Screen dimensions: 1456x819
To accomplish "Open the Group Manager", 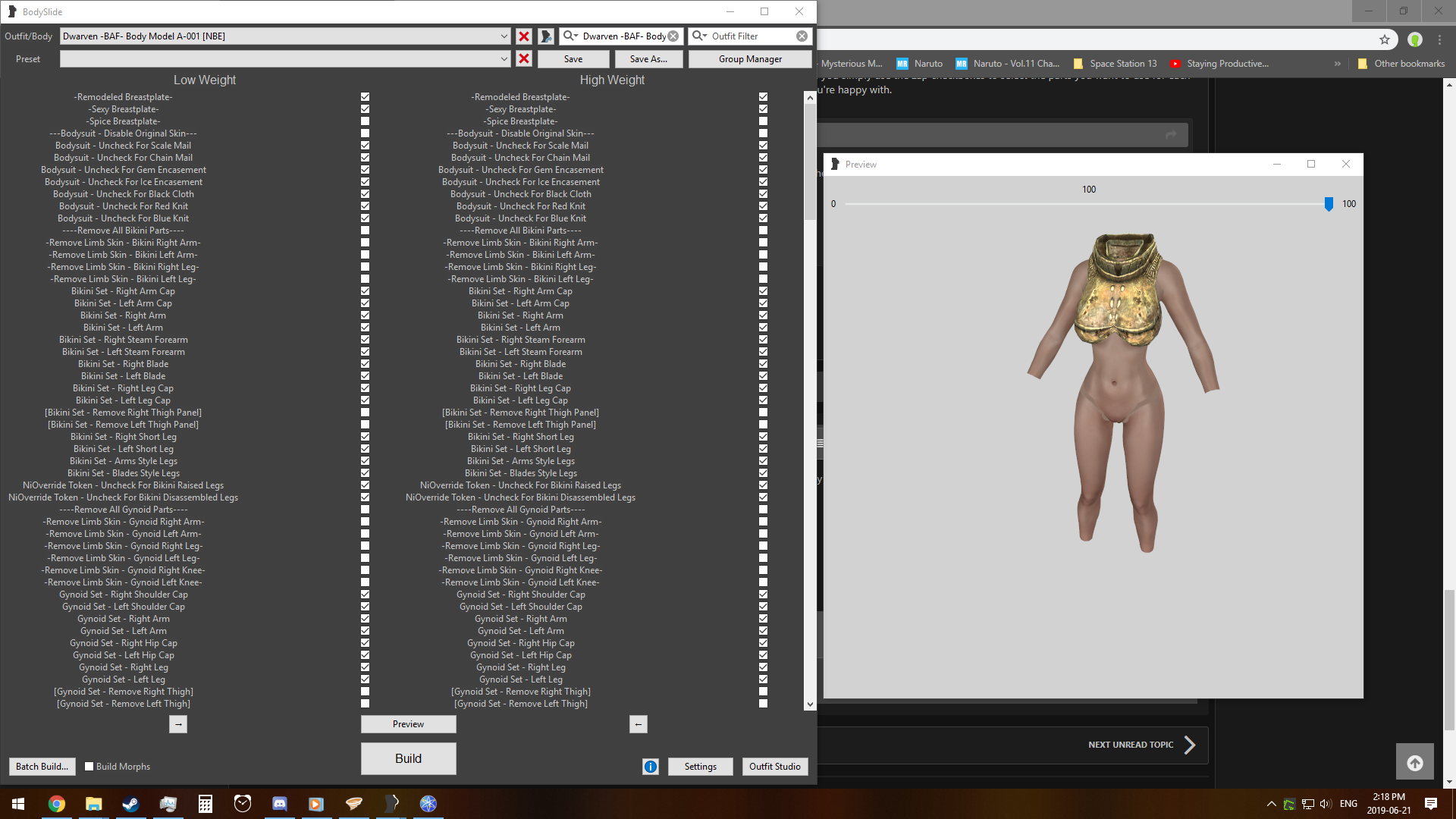I will tap(750, 59).
